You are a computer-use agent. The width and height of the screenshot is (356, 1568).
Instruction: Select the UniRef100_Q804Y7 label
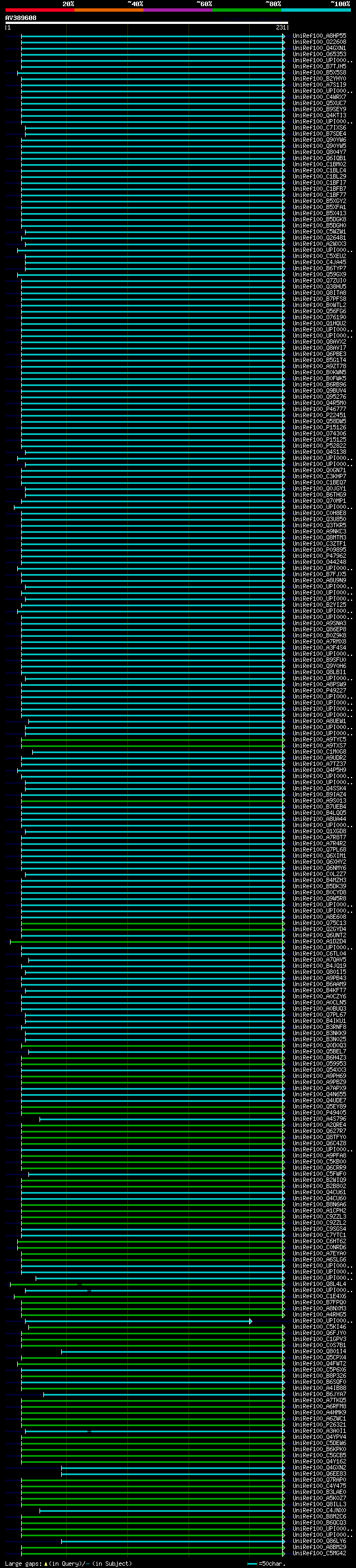click(x=319, y=152)
